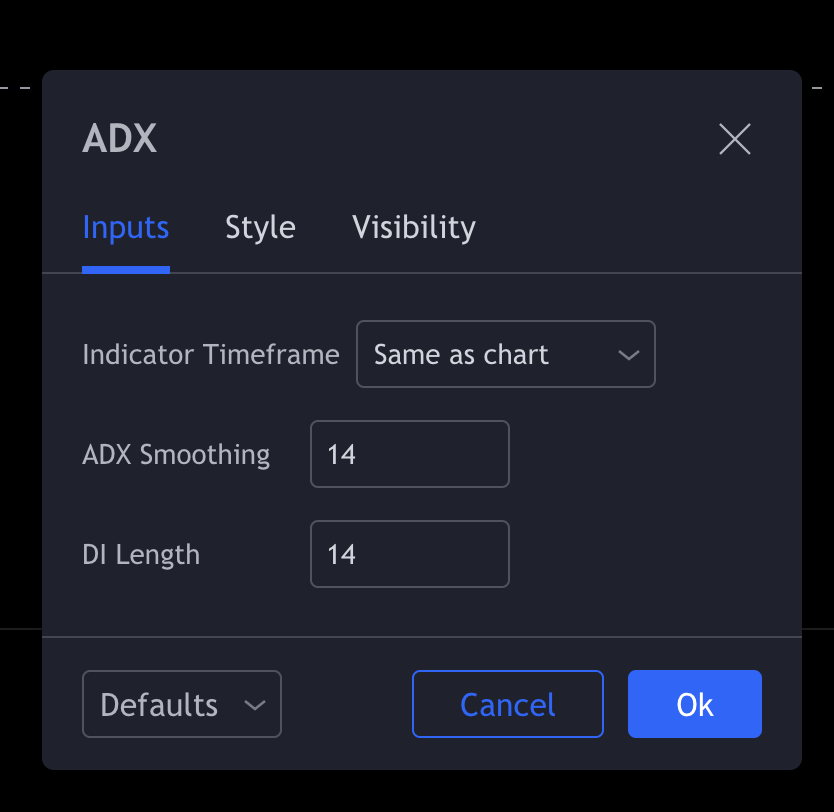Image resolution: width=834 pixels, height=812 pixels.
Task: Click the chevron arrow in Defaults
Action: coord(255,705)
